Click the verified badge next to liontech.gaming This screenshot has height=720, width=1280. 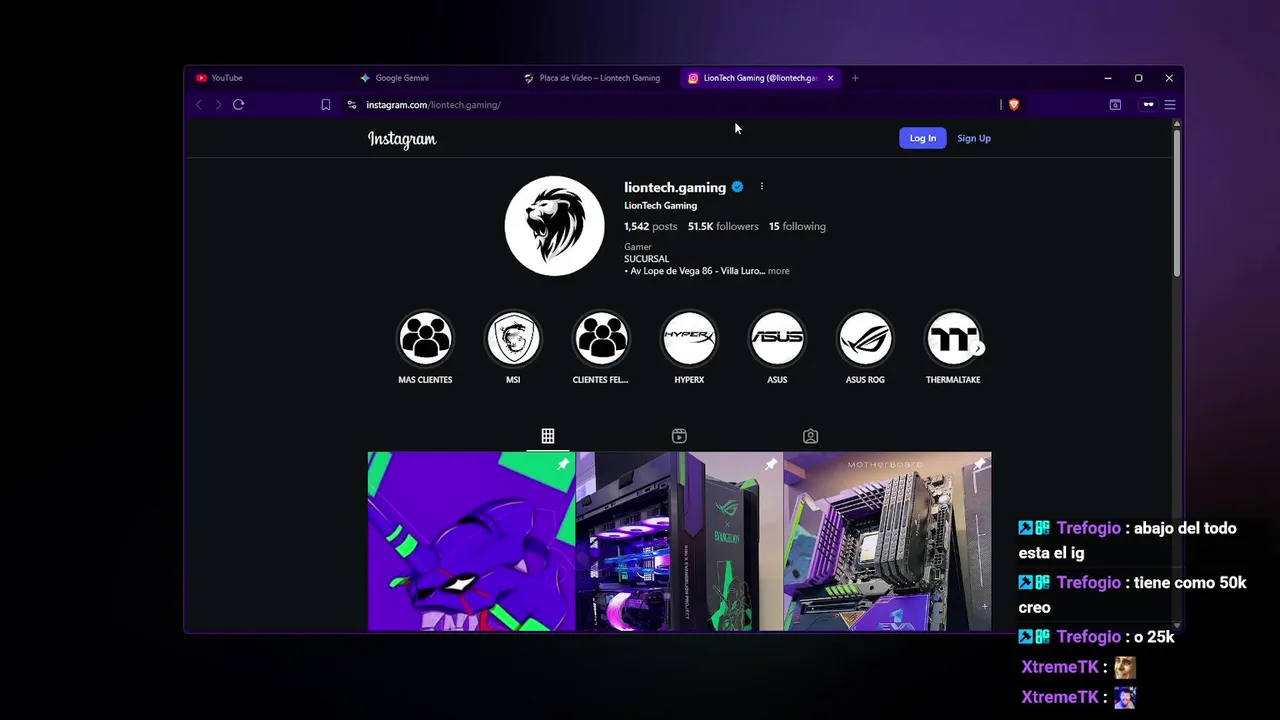[x=737, y=187]
